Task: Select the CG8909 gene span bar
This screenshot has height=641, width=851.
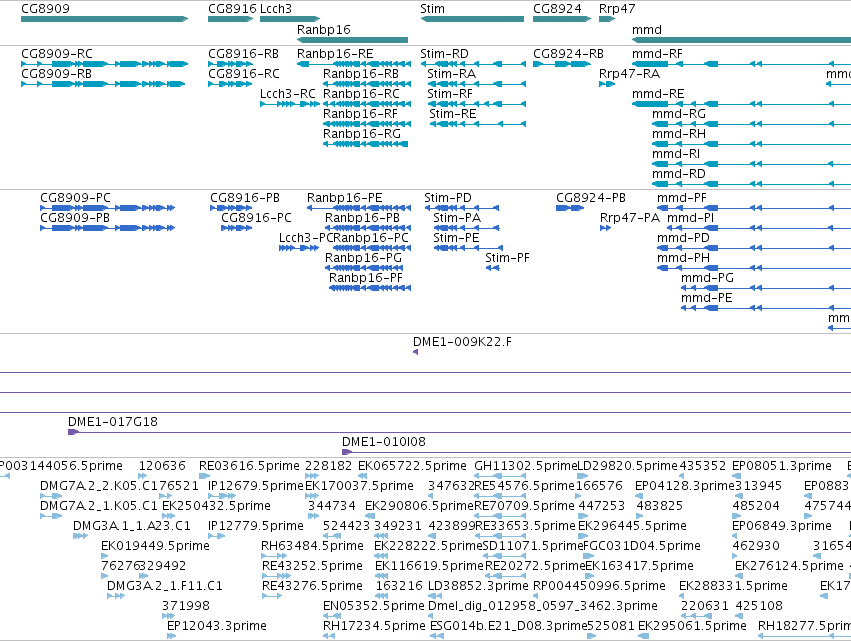Action: [x=105, y=19]
